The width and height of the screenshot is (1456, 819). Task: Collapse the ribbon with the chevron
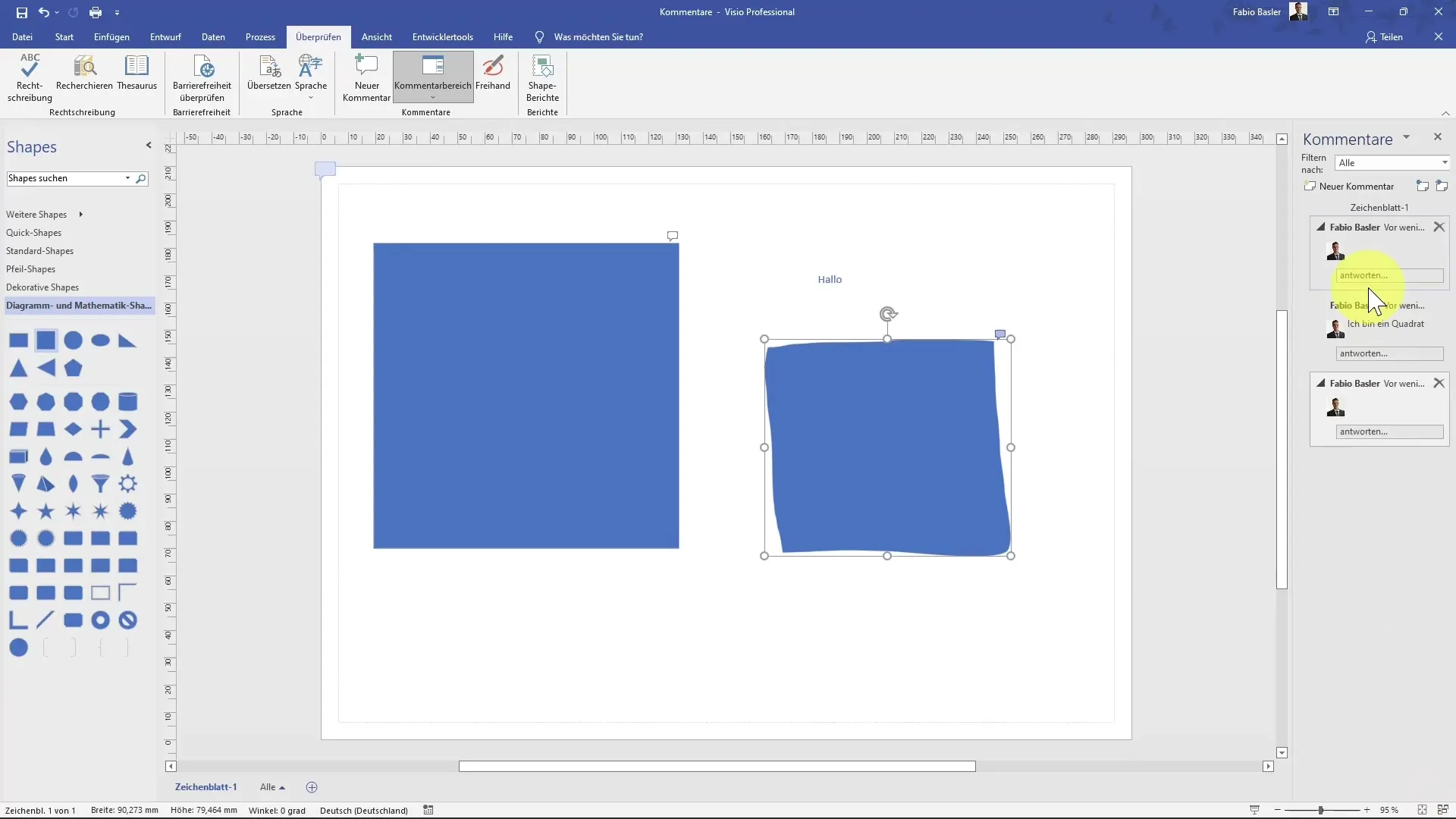click(1445, 113)
